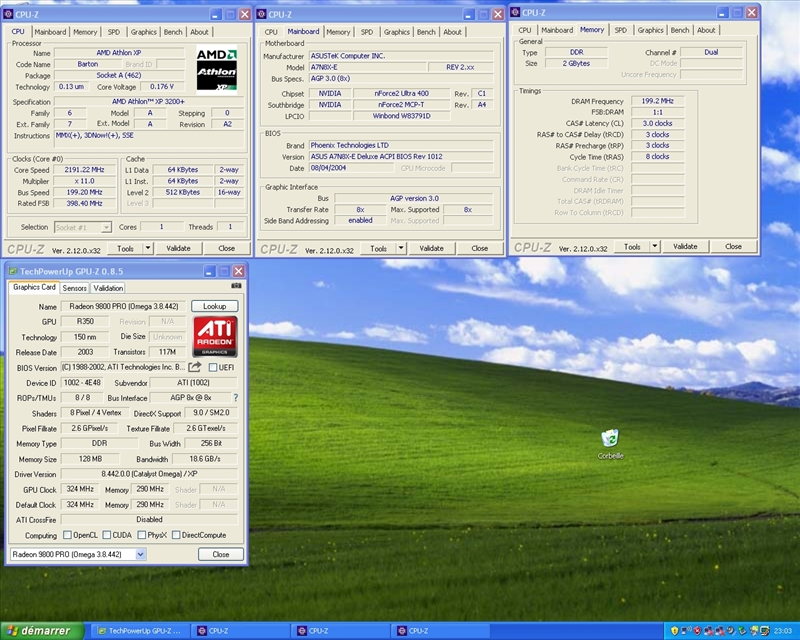Click the Close button in GPU-Z
The width and height of the screenshot is (800, 640).
[220, 554]
